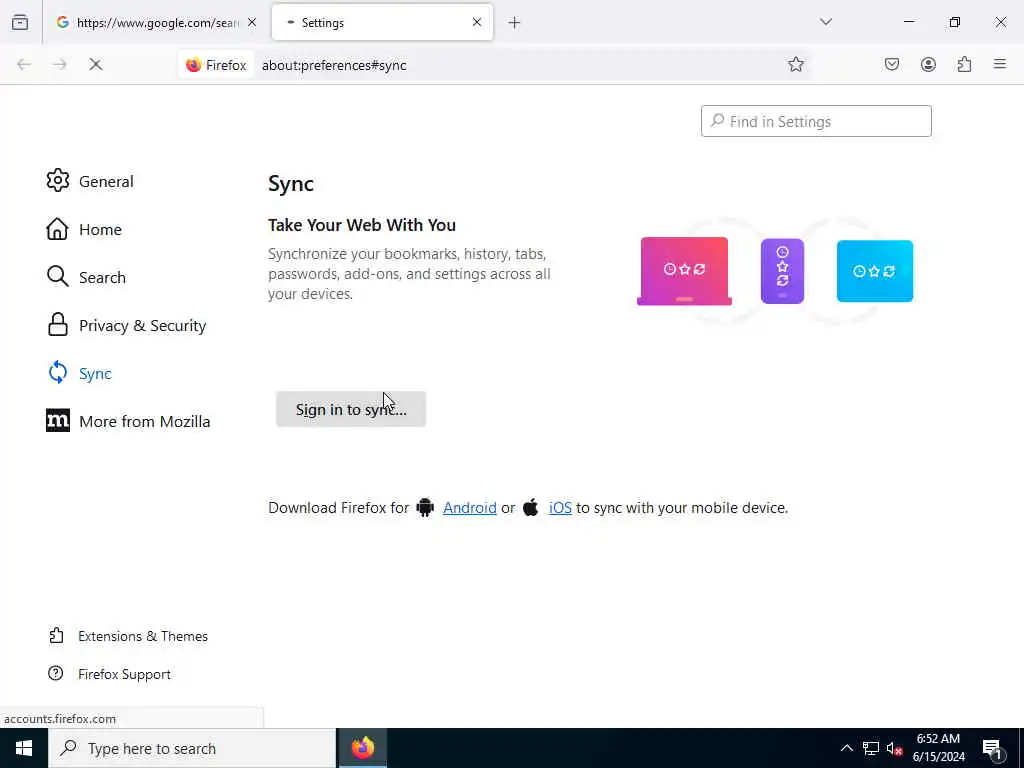Image resolution: width=1024 pixels, height=768 pixels.
Task: Open the Extensions puzzle icon
Action: click(x=965, y=64)
